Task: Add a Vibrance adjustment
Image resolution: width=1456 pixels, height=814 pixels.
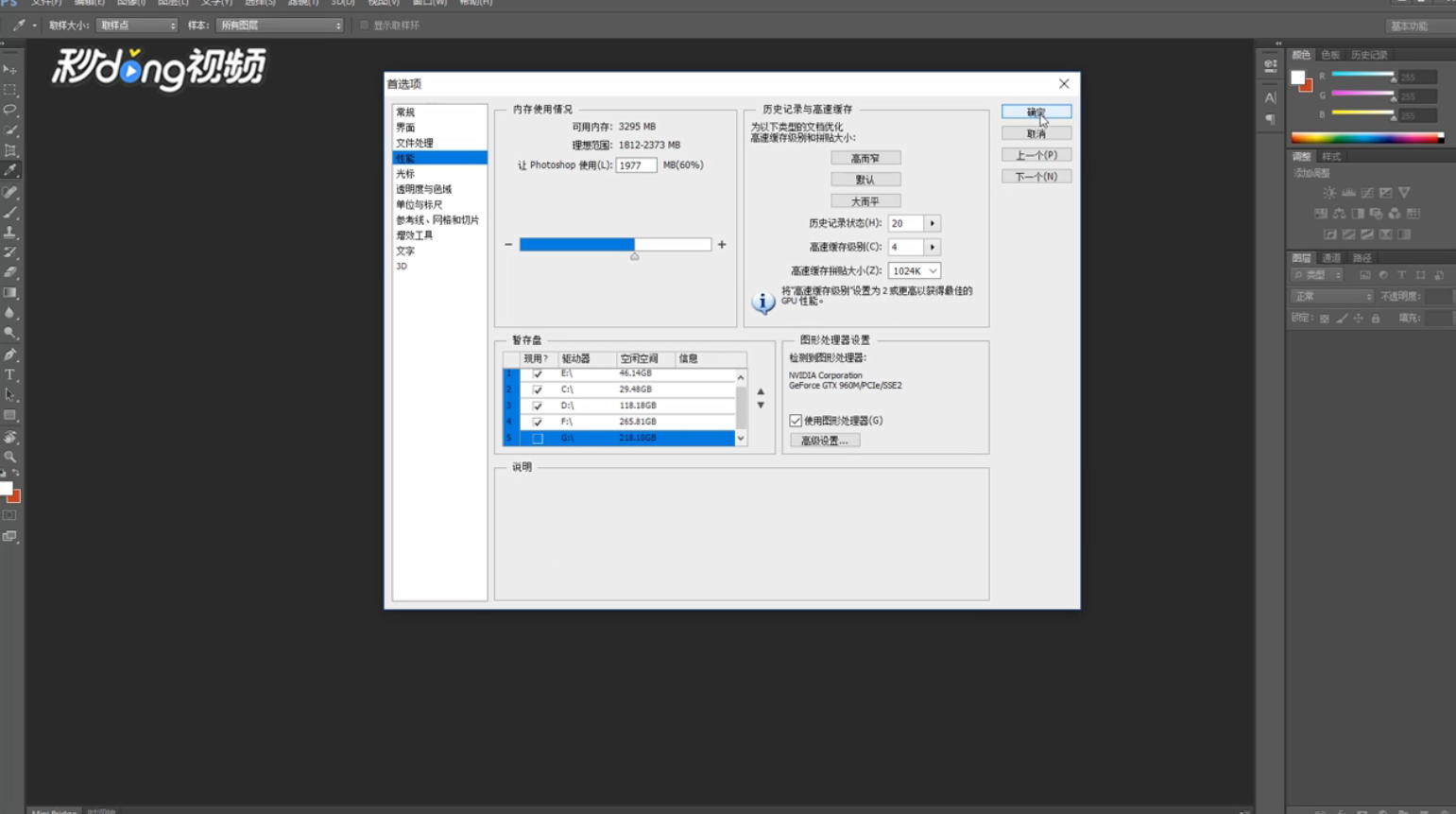Action: [1405, 193]
